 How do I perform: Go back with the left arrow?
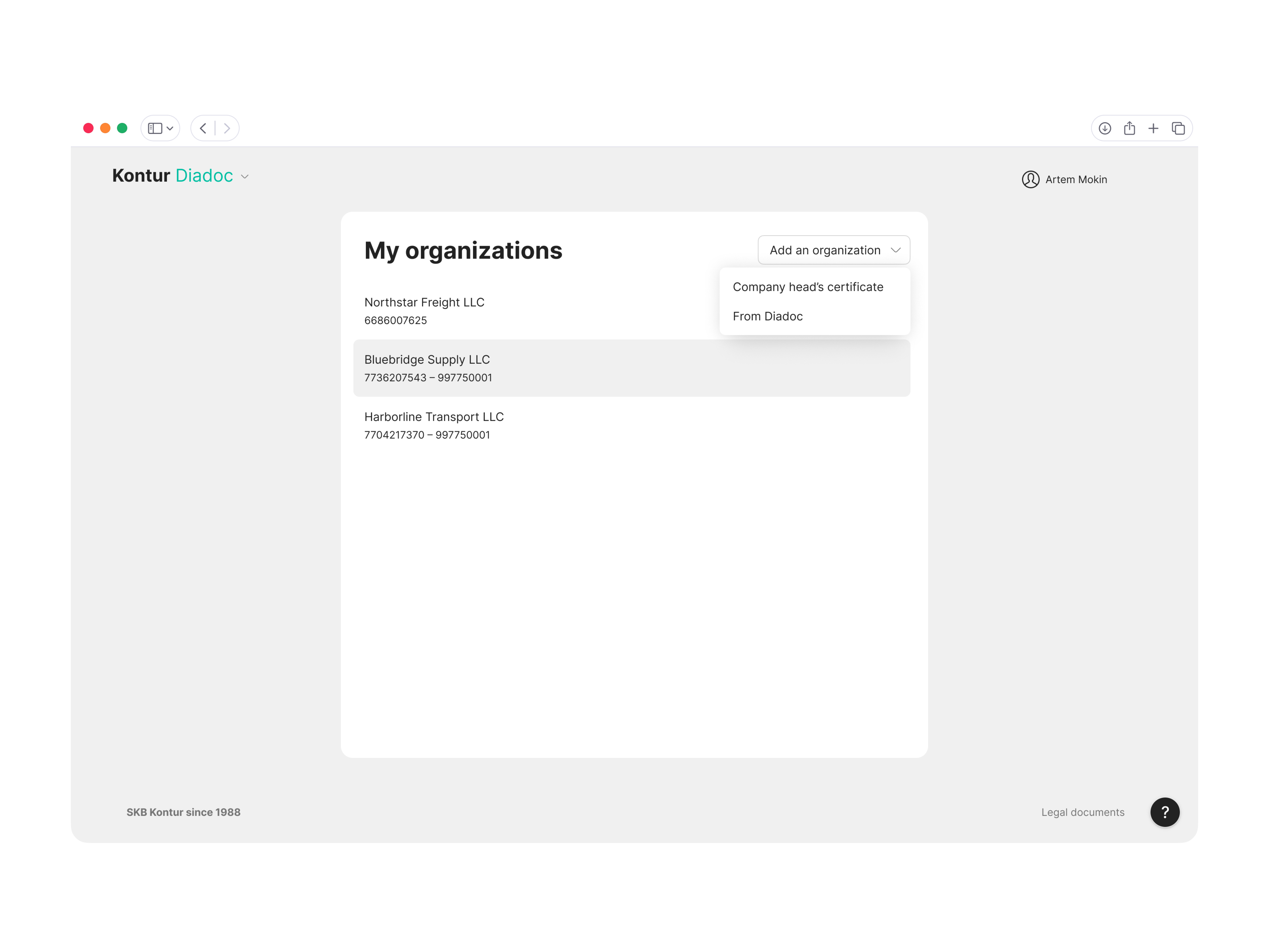pyautogui.click(x=203, y=128)
